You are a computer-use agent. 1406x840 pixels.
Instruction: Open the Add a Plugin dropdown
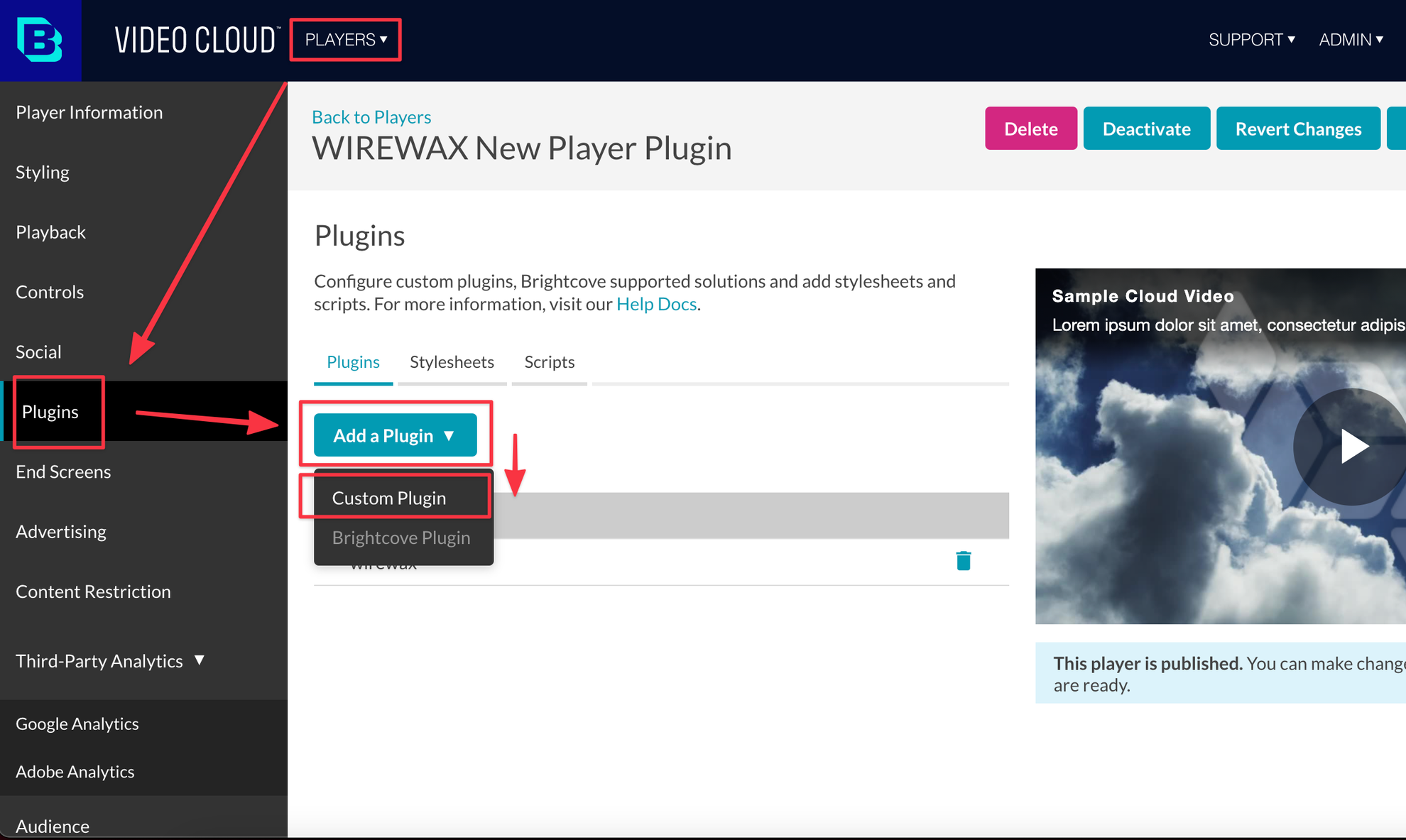[395, 435]
